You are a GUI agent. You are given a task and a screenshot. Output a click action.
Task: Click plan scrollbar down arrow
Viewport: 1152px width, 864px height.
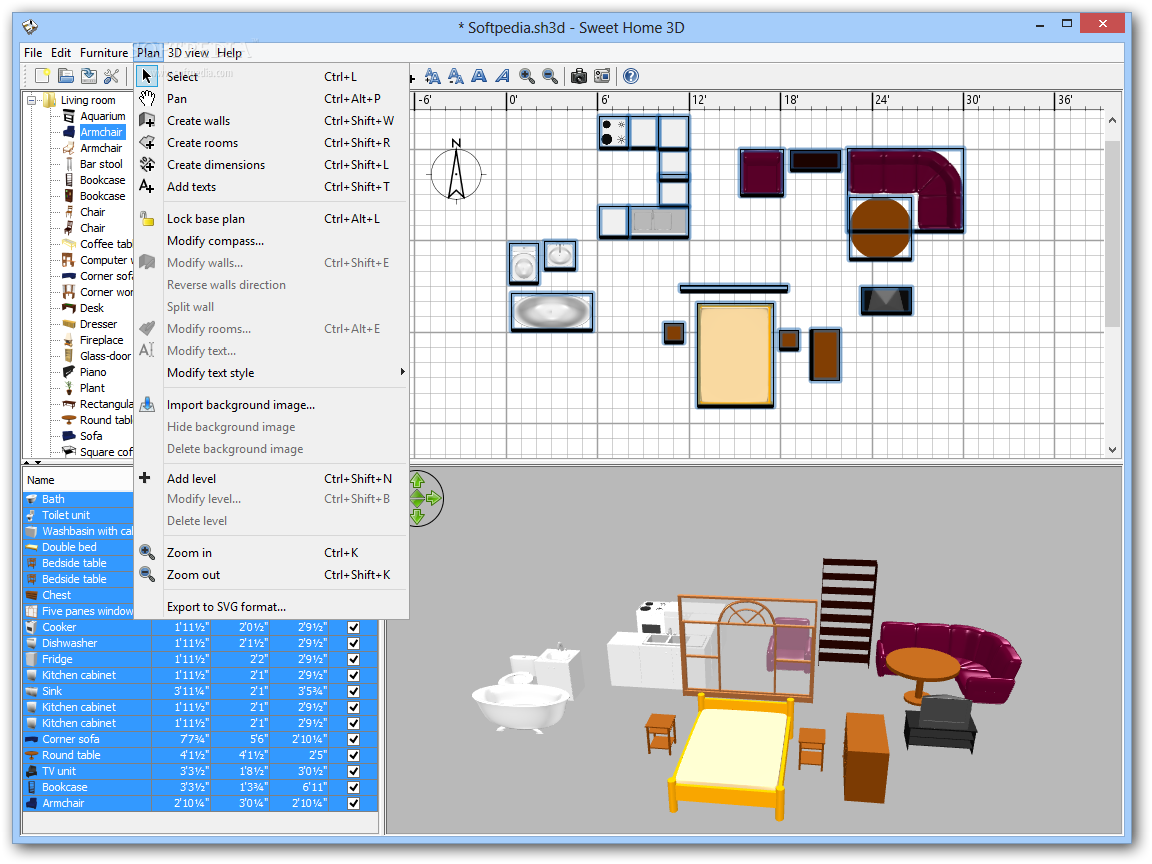coord(1112,450)
